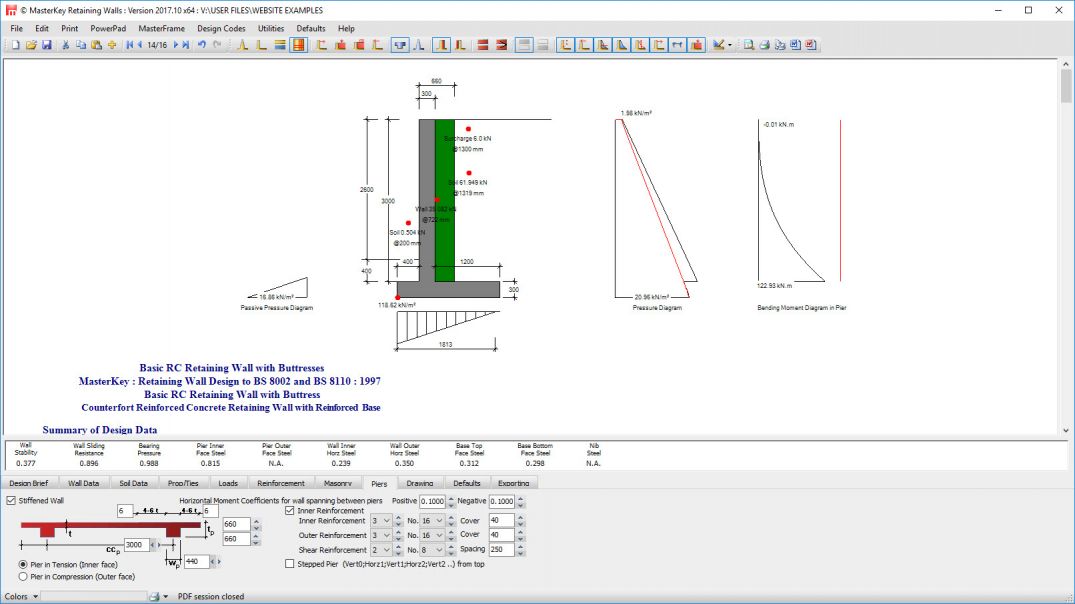Viewport: 1075px width, 604px height.
Task: Click the Pier Inner Face Steel value 0.815
Action: click(210, 463)
